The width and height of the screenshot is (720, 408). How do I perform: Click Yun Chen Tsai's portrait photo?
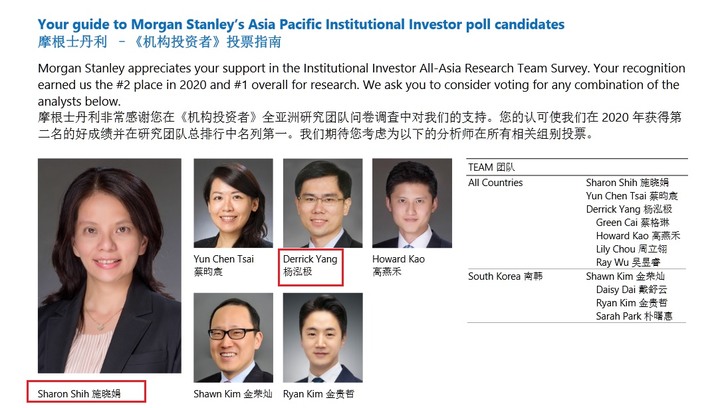point(233,203)
